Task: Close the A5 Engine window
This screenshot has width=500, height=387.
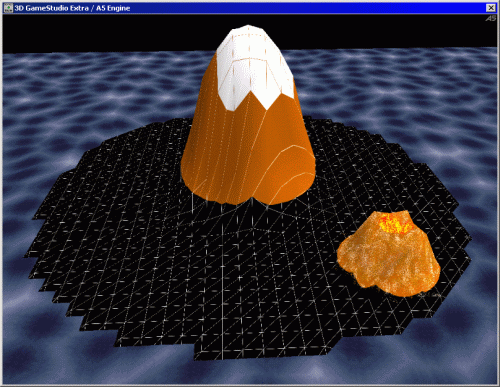Action: 491,8
